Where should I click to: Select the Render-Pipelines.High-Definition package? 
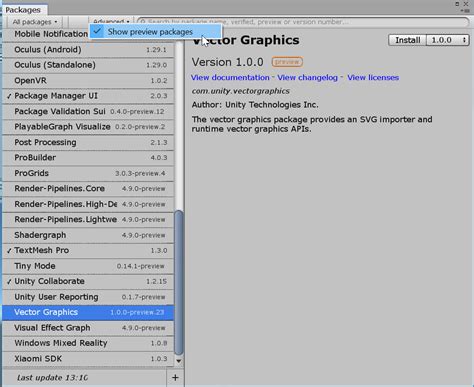click(88, 204)
